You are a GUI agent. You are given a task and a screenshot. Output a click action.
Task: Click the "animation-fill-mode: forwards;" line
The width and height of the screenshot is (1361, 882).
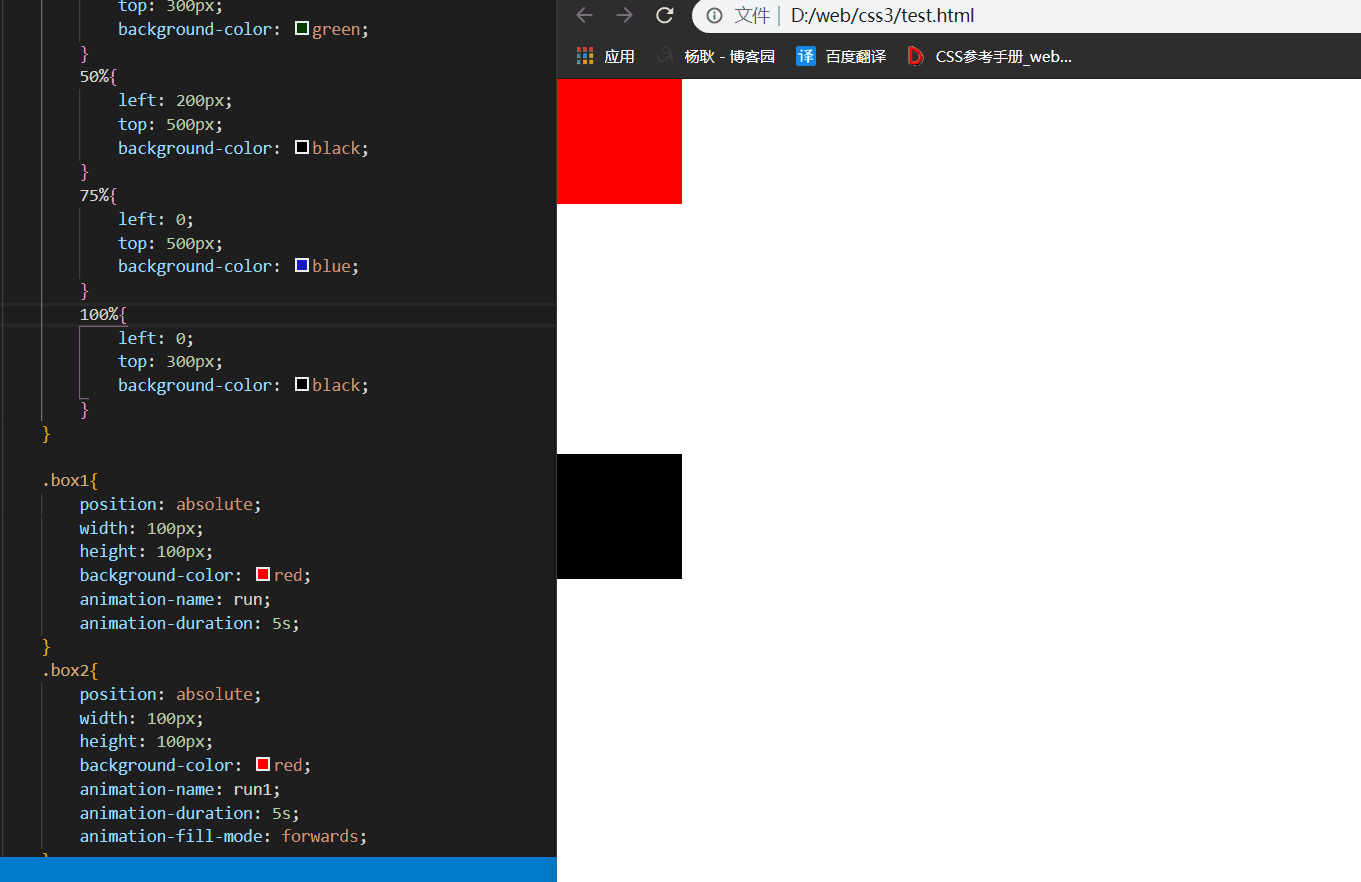(224, 836)
